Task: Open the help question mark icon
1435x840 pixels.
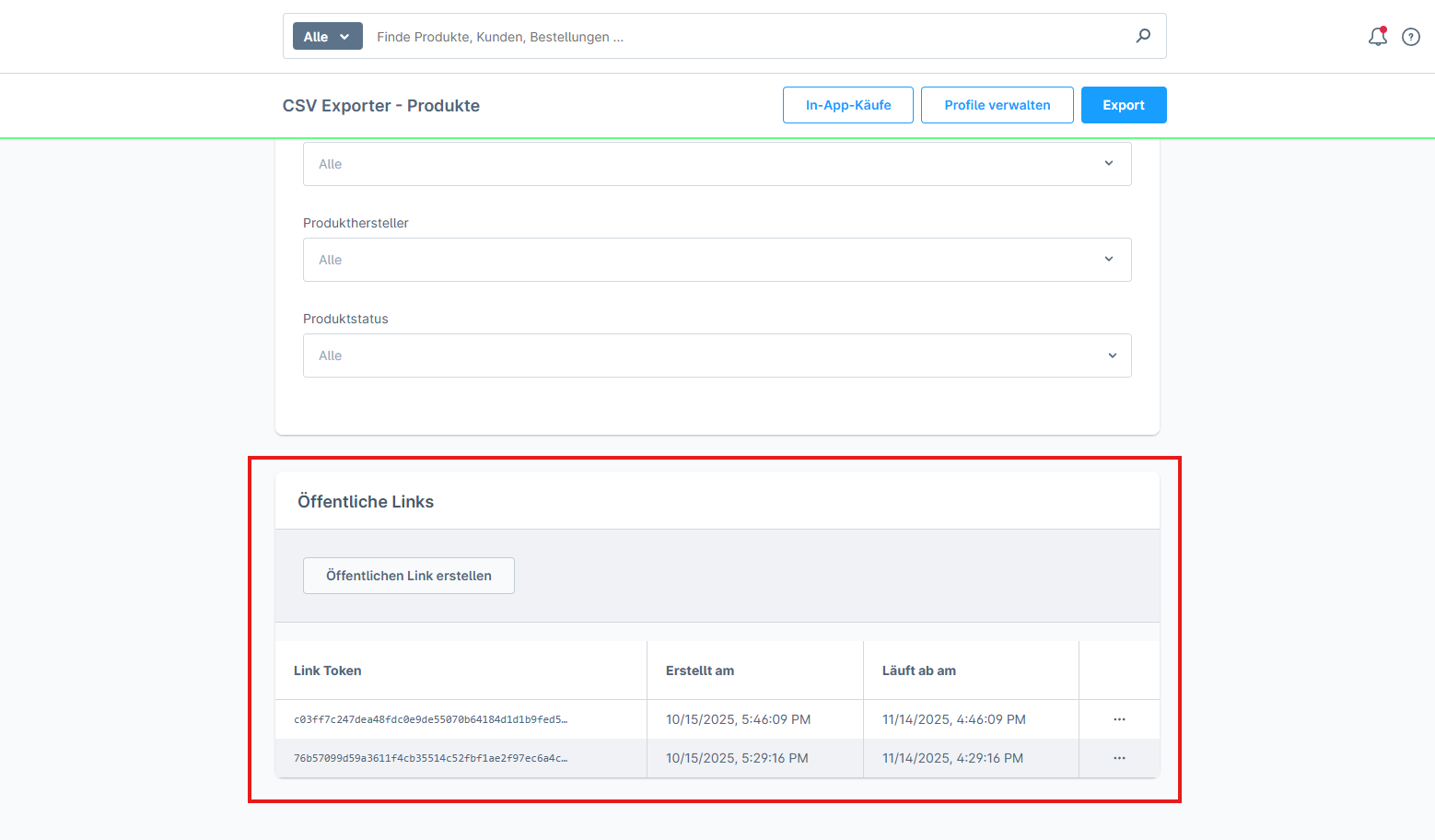Action: (1410, 37)
